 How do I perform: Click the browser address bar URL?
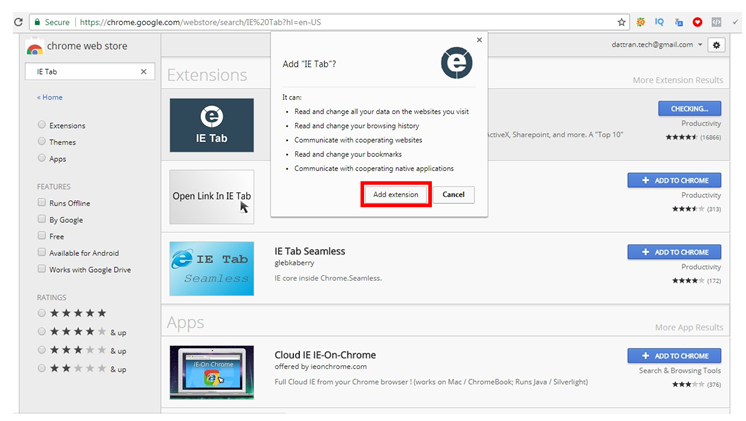tap(200, 22)
